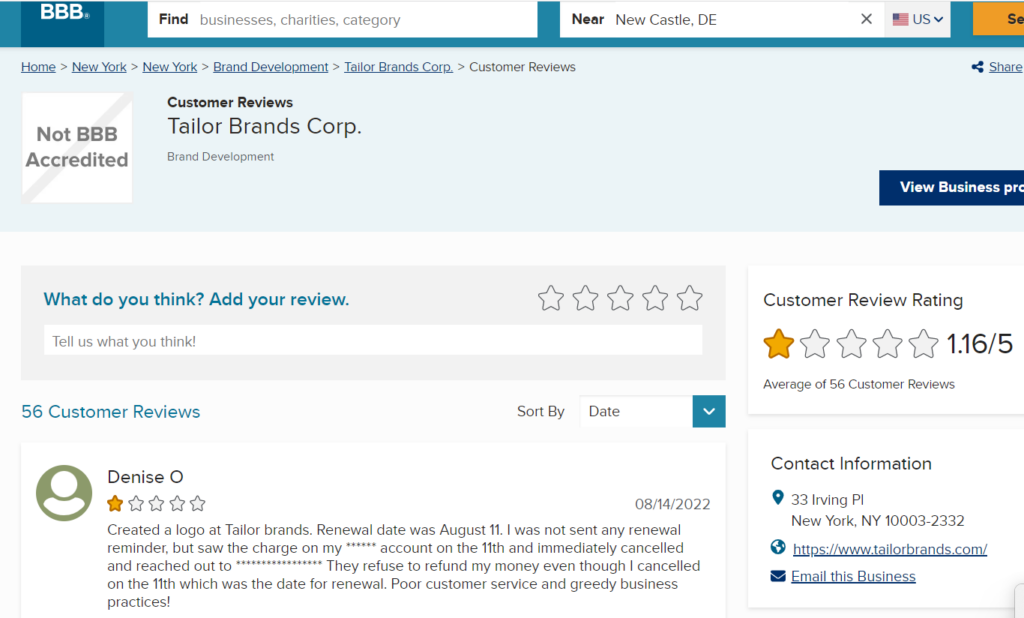1024x618 pixels.
Task: Open the second New York breadcrumb link
Action: (x=170, y=67)
